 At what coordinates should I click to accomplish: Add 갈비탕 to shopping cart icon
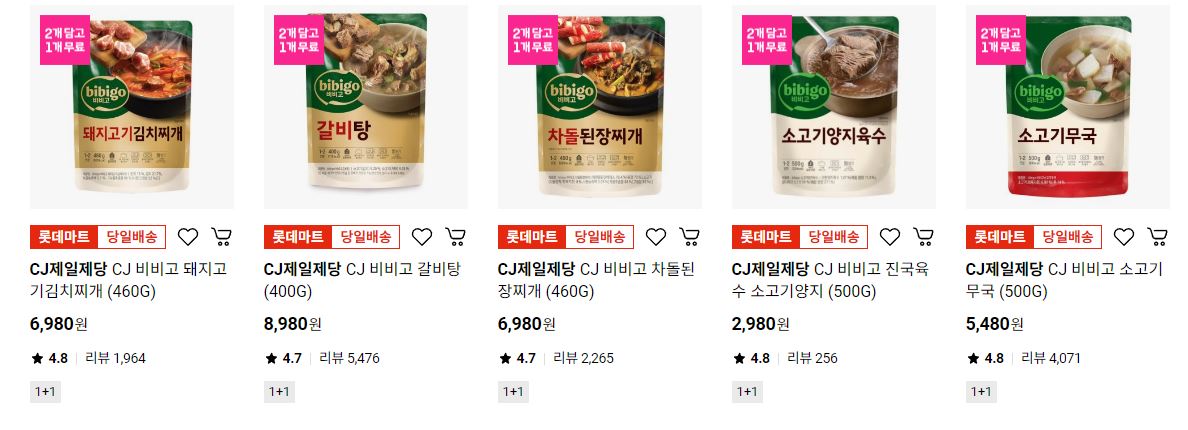pyautogui.click(x=455, y=237)
